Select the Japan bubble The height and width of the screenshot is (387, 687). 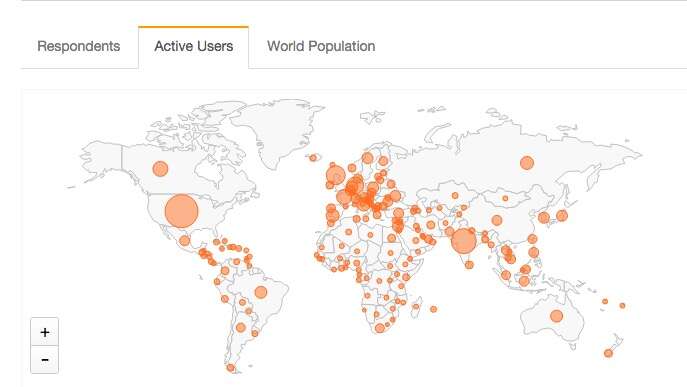point(562,215)
